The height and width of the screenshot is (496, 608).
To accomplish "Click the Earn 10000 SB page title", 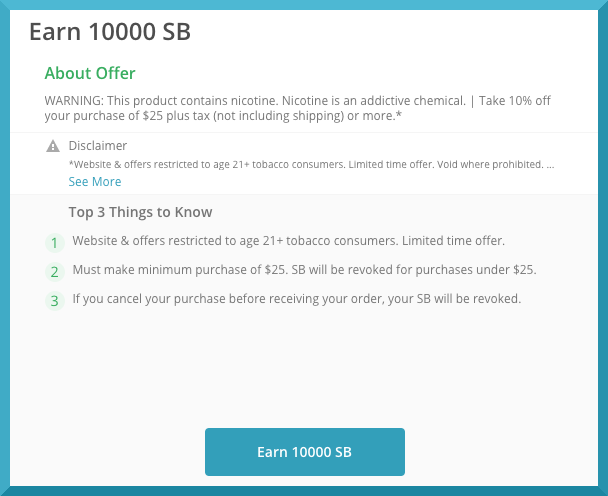I will pos(110,31).
